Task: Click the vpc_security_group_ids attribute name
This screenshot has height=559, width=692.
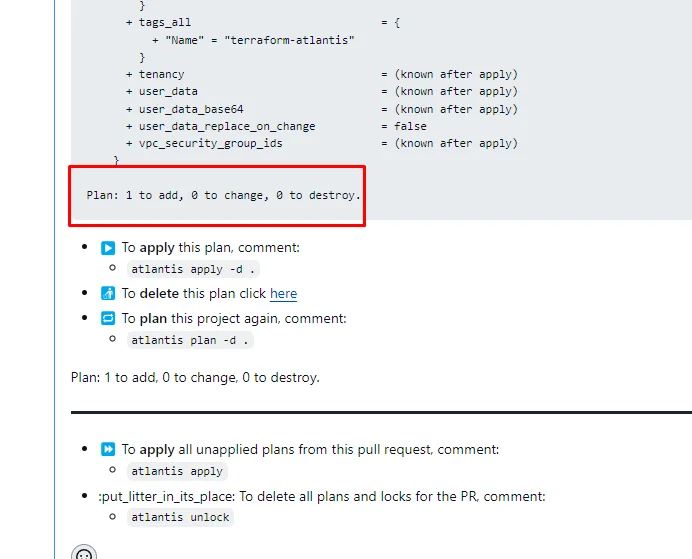Action: pyautogui.click(x=211, y=143)
